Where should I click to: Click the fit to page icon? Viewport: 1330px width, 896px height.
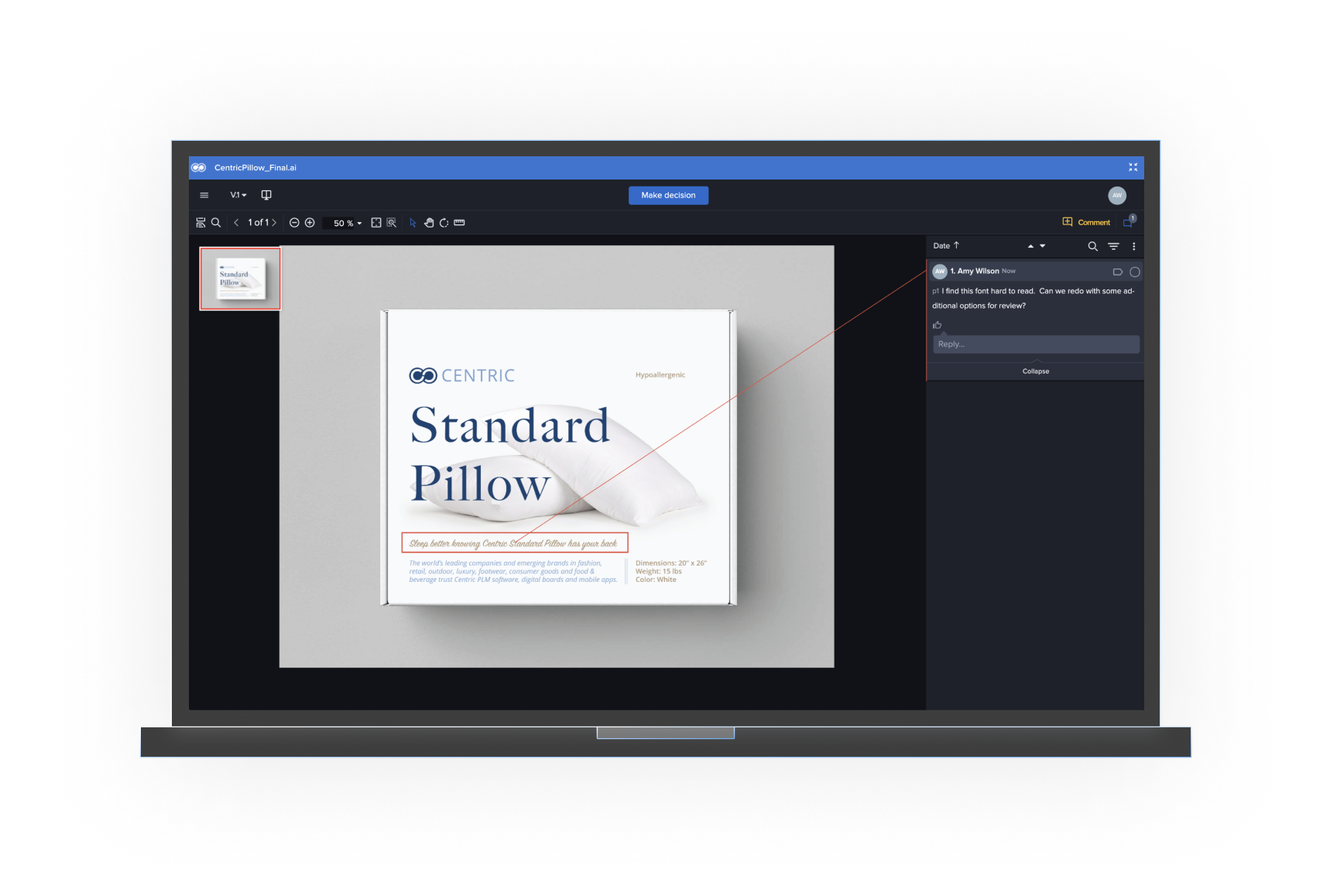[x=376, y=223]
